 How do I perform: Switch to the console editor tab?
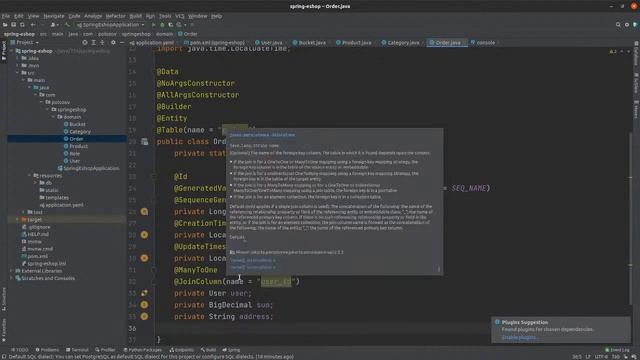483,42
